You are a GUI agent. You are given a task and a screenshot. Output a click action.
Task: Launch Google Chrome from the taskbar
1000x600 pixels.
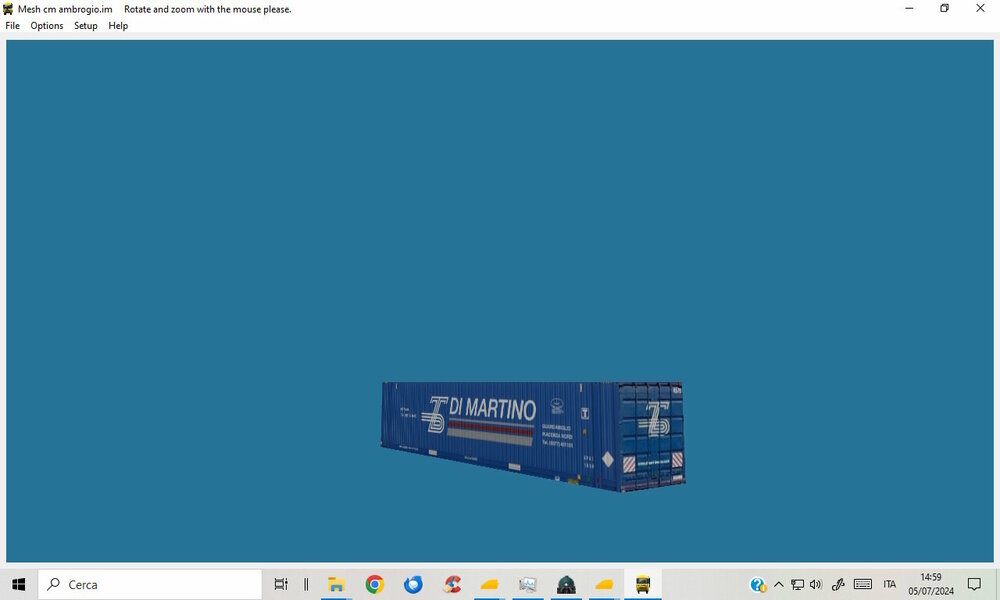(374, 584)
